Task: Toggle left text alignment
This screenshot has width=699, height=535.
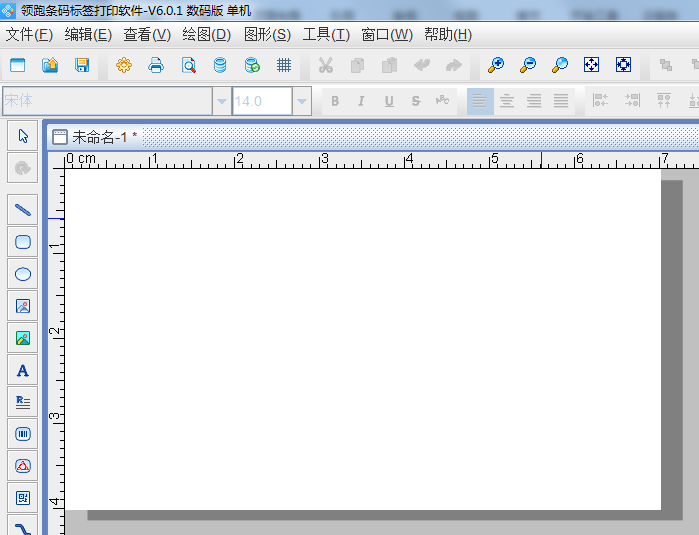Action: click(x=480, y=101)
